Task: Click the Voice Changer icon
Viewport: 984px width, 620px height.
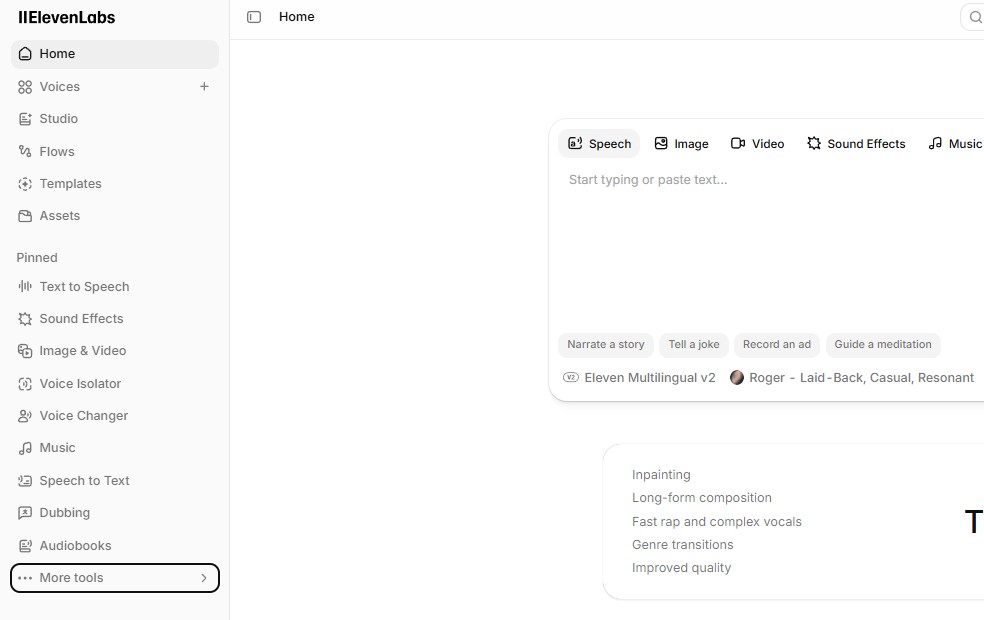Action: click(25, 416)
